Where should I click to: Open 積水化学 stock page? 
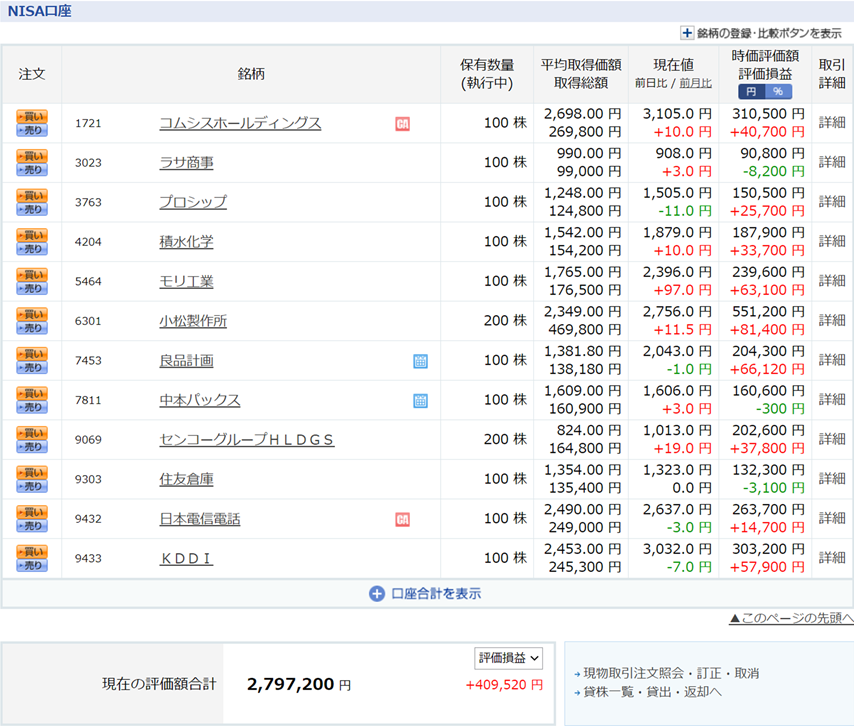coord(186,242)
